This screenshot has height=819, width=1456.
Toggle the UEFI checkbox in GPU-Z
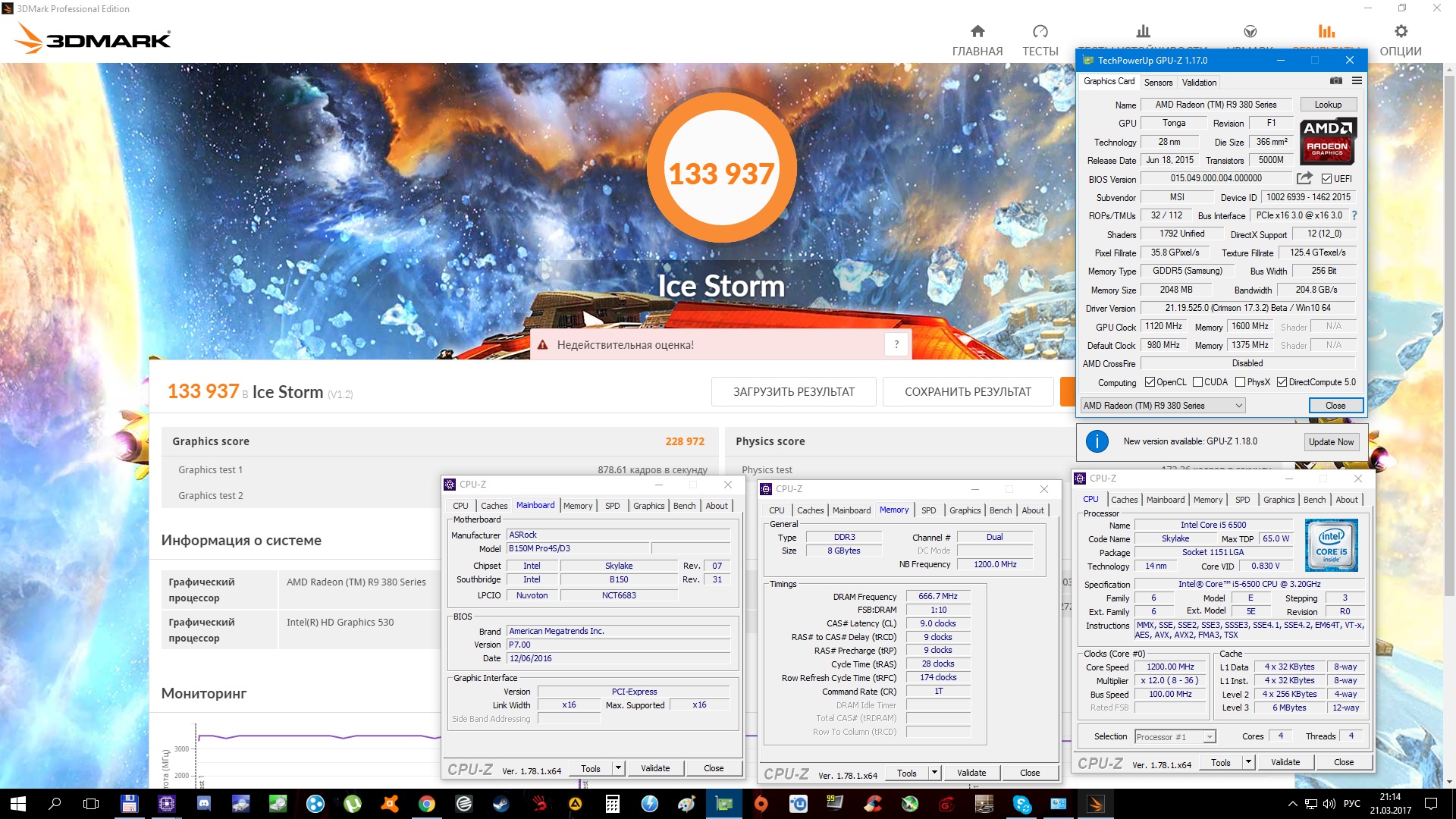(x=1326, y=179)
